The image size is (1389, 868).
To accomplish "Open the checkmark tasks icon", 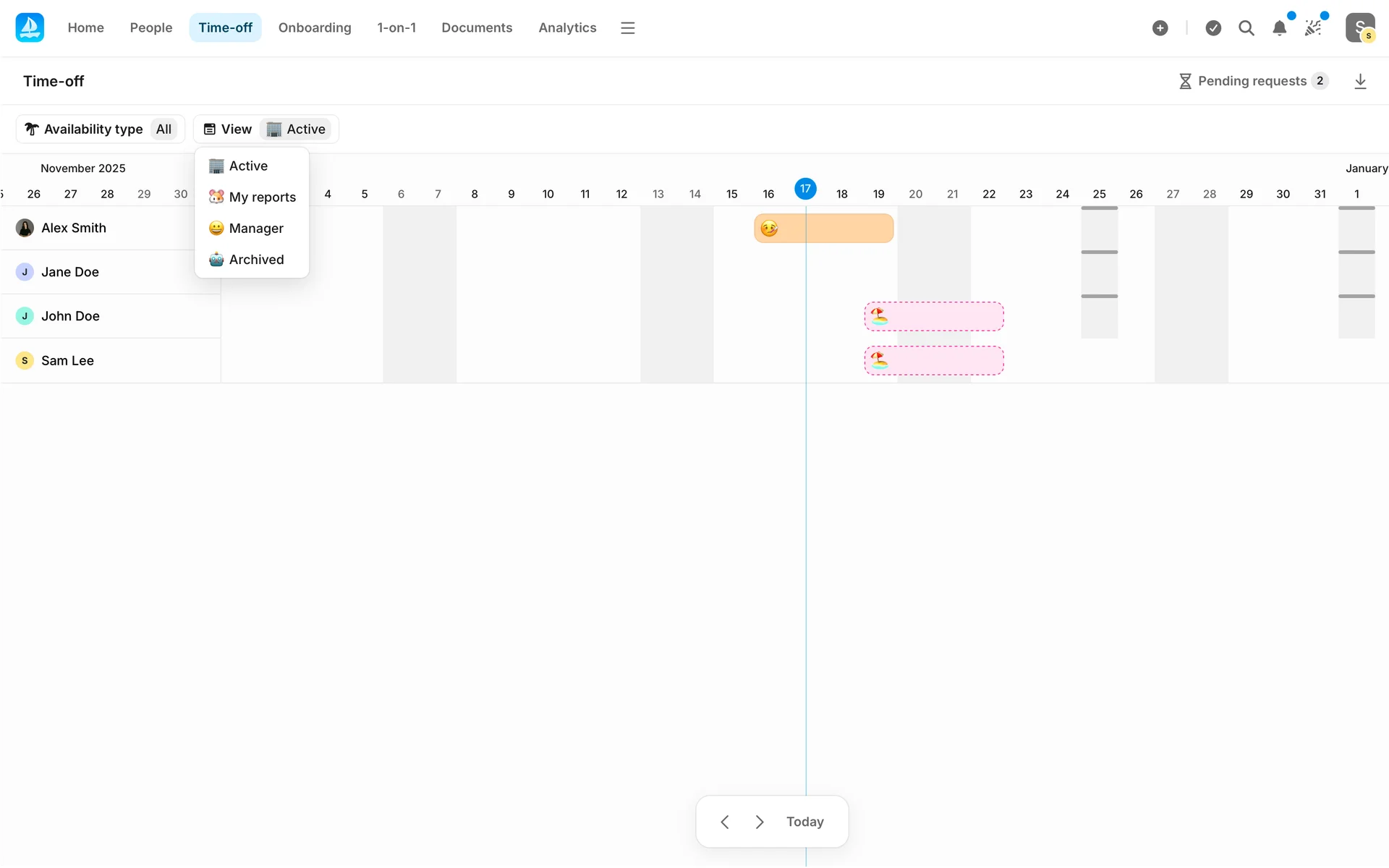I will click(1213, 28).
